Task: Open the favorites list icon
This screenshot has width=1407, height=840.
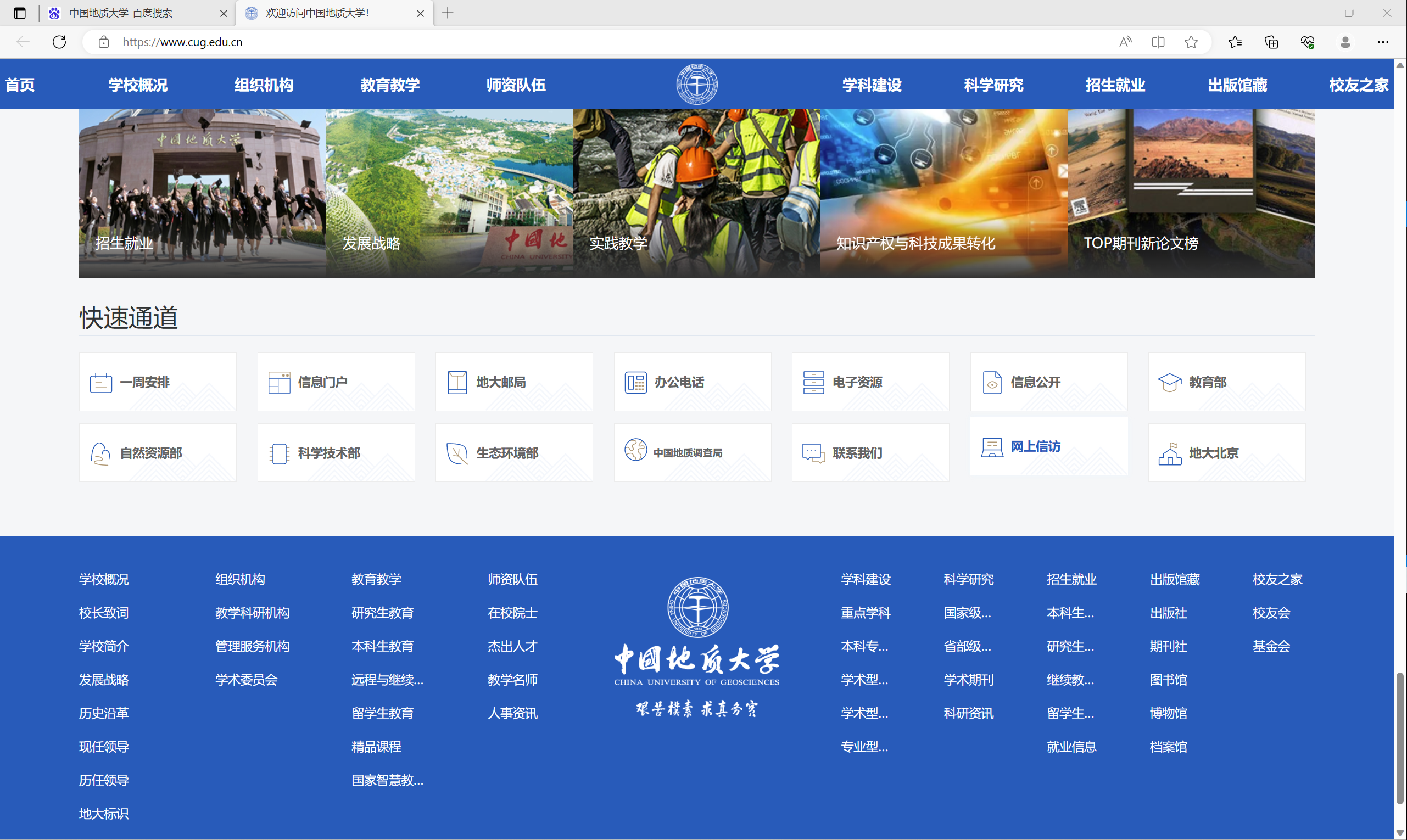Action: [1235, 42]
